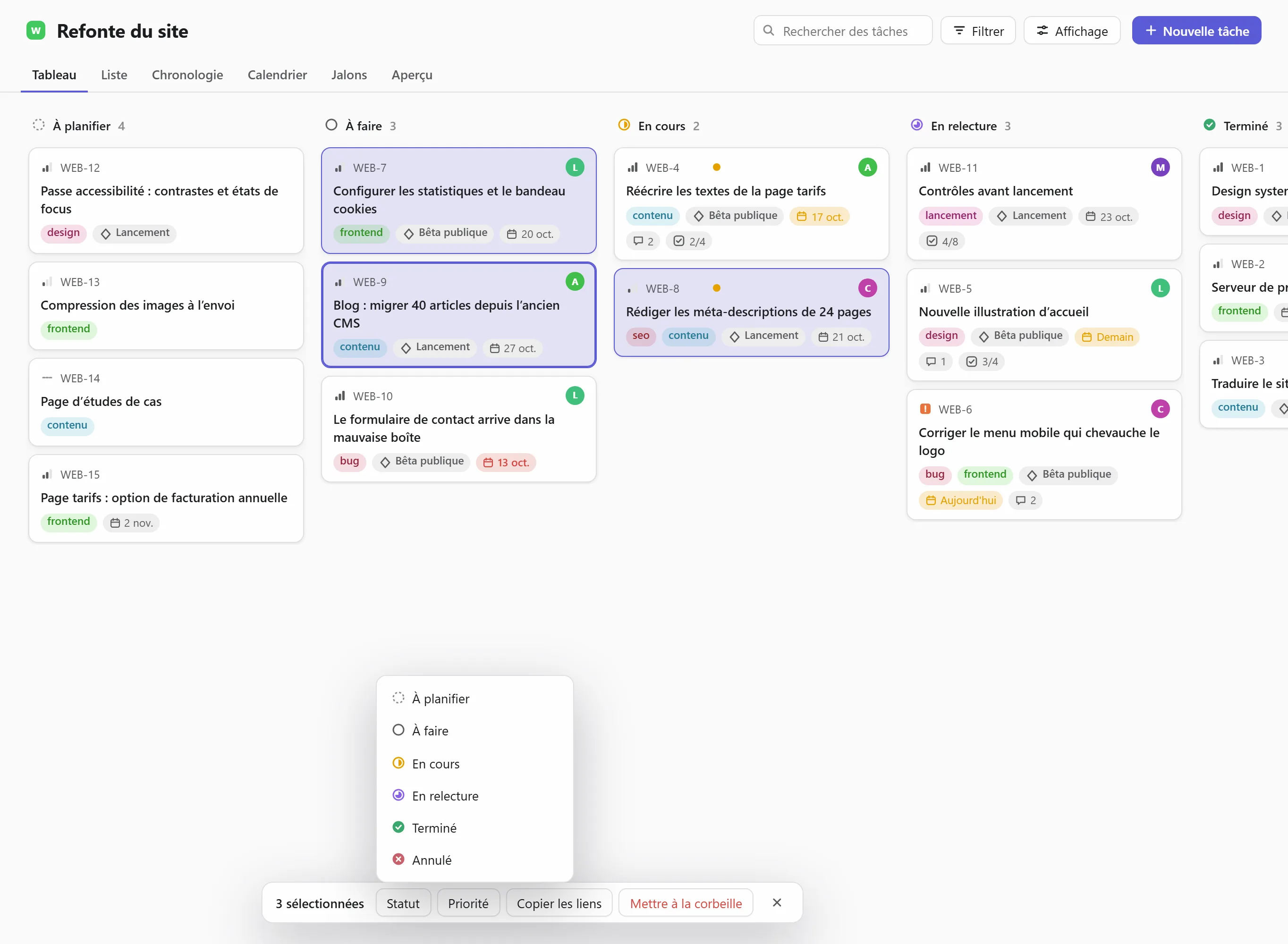
Task: Click the checklist 4/8 badge on WEB-11
Action: (x=942, y=242)
